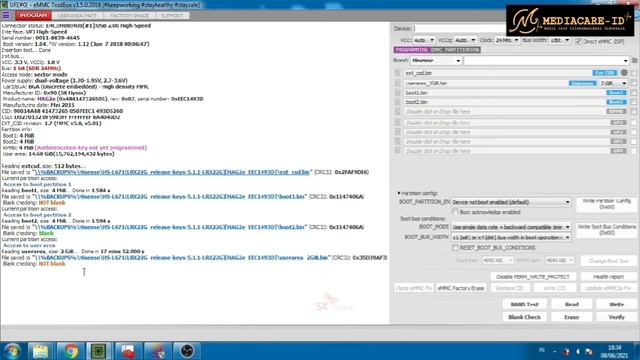Open the VCC voltage dropdown
Screen dimensions: 640x360
[x=424, y=40]
